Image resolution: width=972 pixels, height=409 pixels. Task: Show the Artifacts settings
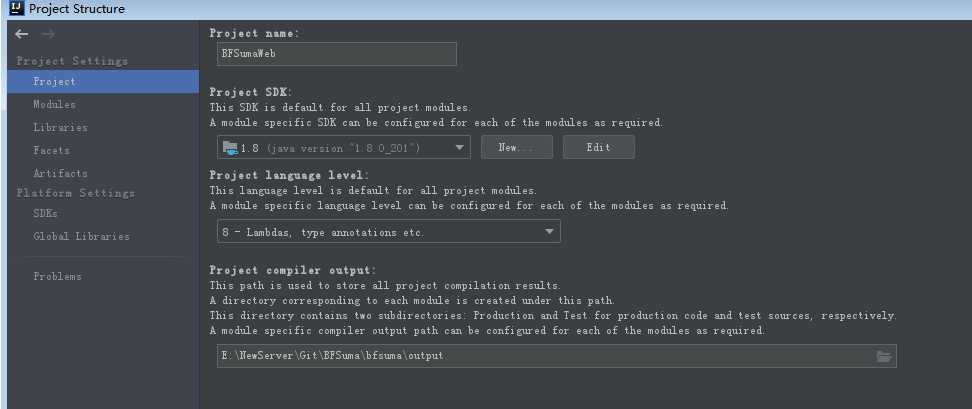pyautogui.click(x=60, y=174)
